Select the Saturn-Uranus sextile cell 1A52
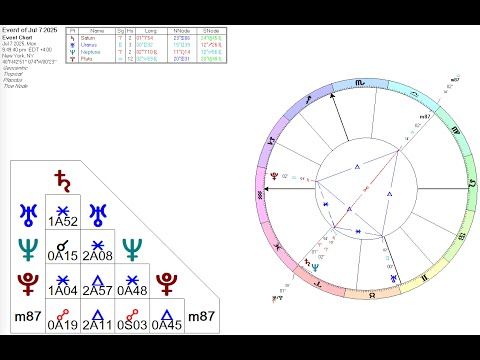The width and height of the screenshot is (480, 360). 63,212
